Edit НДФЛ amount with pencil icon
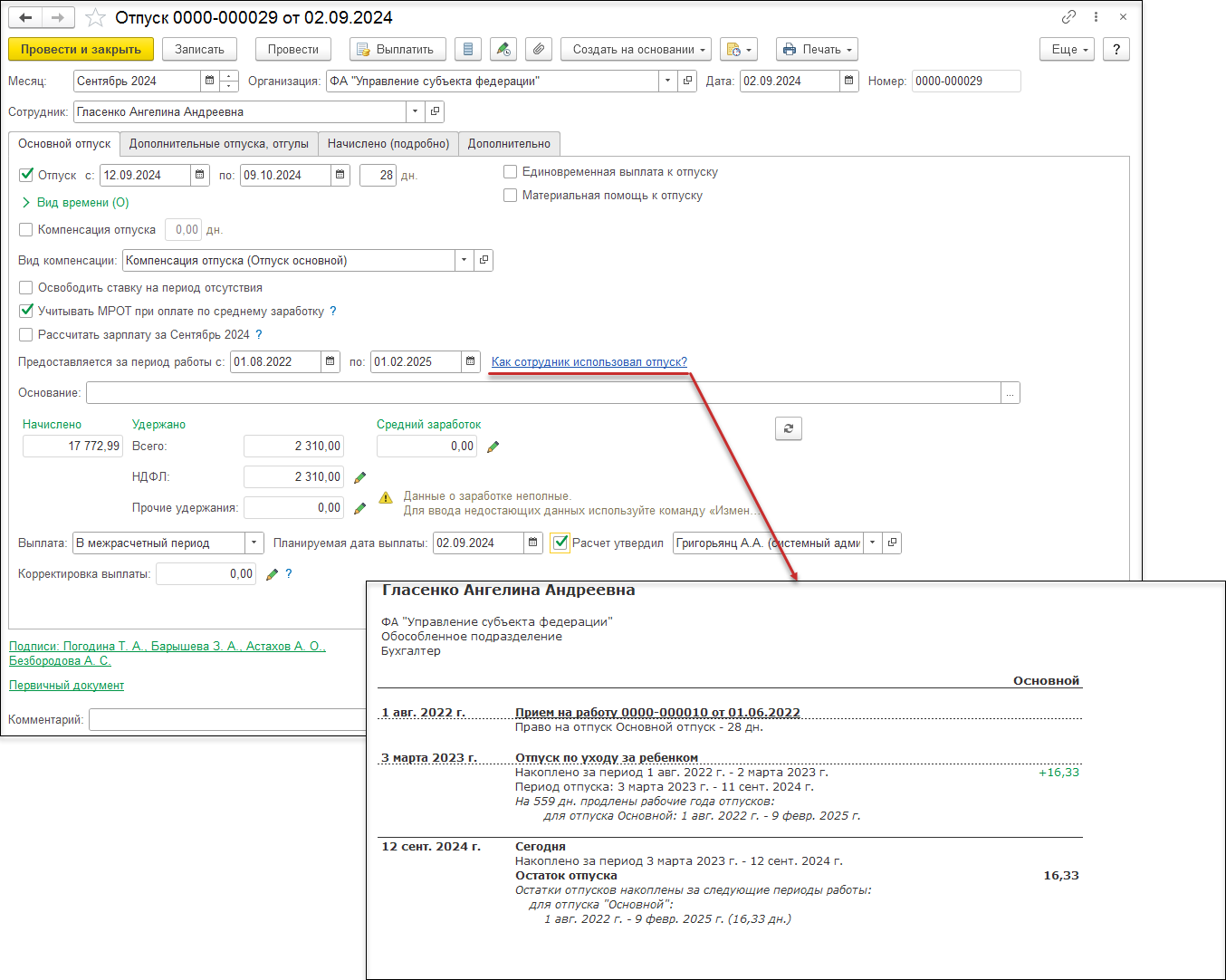Screen dimensions: 1226x980 click(359, 477)
